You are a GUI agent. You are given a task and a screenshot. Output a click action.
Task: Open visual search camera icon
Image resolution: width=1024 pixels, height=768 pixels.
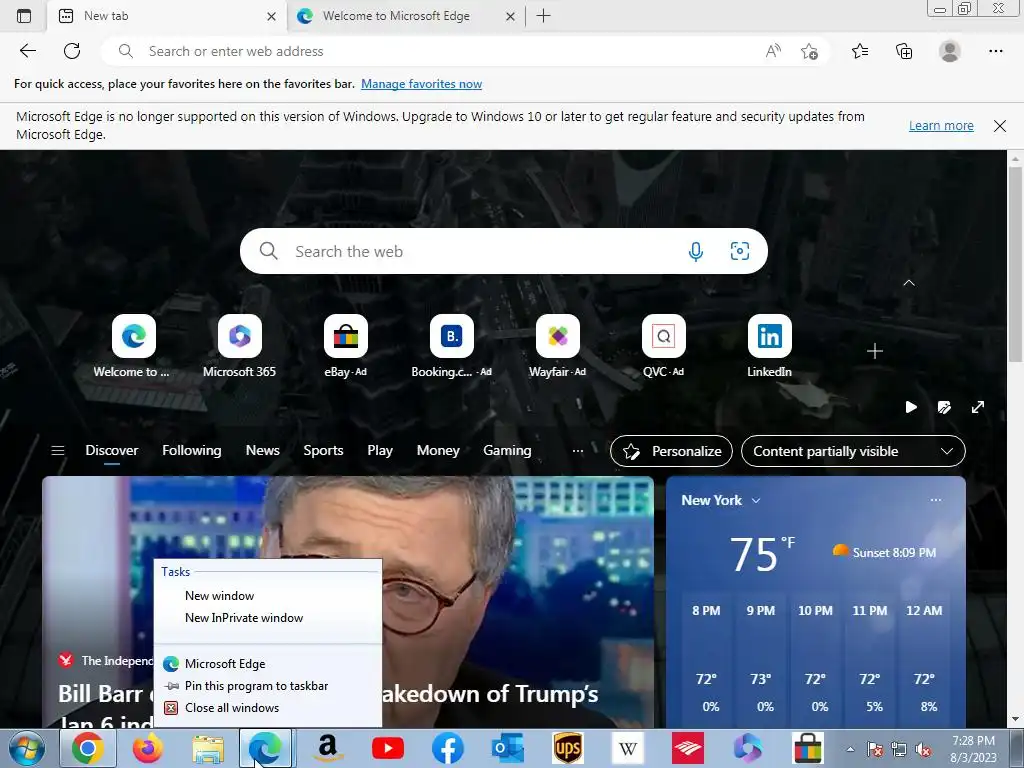pos(739,251)
